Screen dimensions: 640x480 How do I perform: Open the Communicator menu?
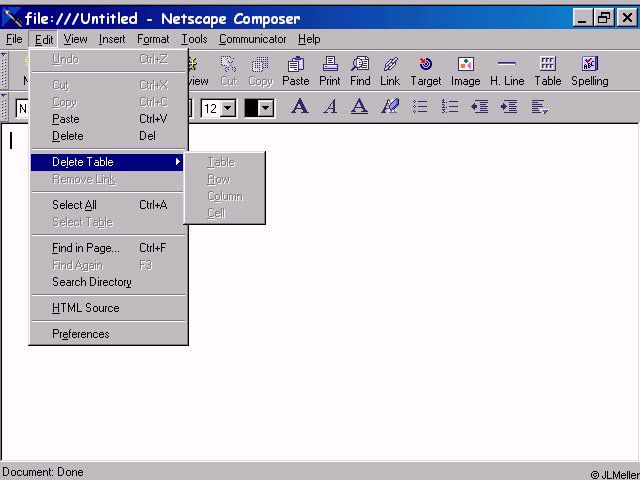click(252, 39)
